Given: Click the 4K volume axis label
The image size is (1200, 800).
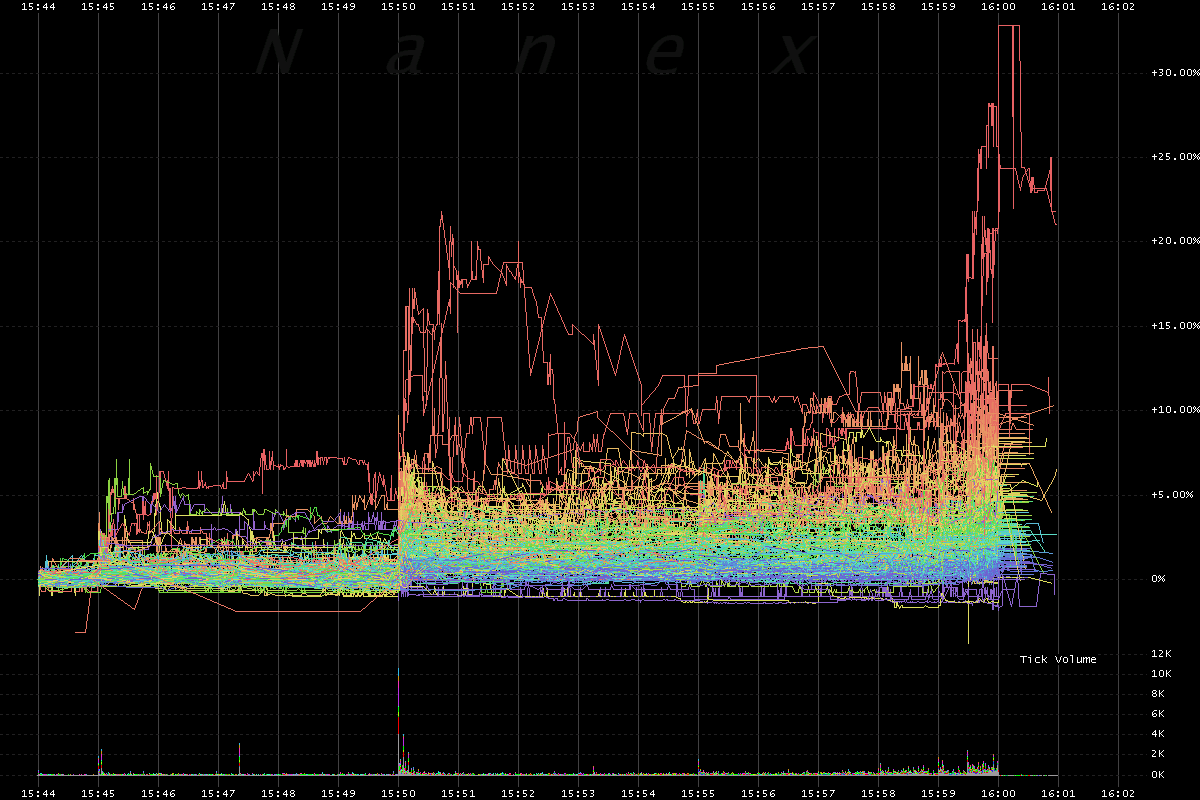Looking at the screenshot, I should (x=1158, y=734).
